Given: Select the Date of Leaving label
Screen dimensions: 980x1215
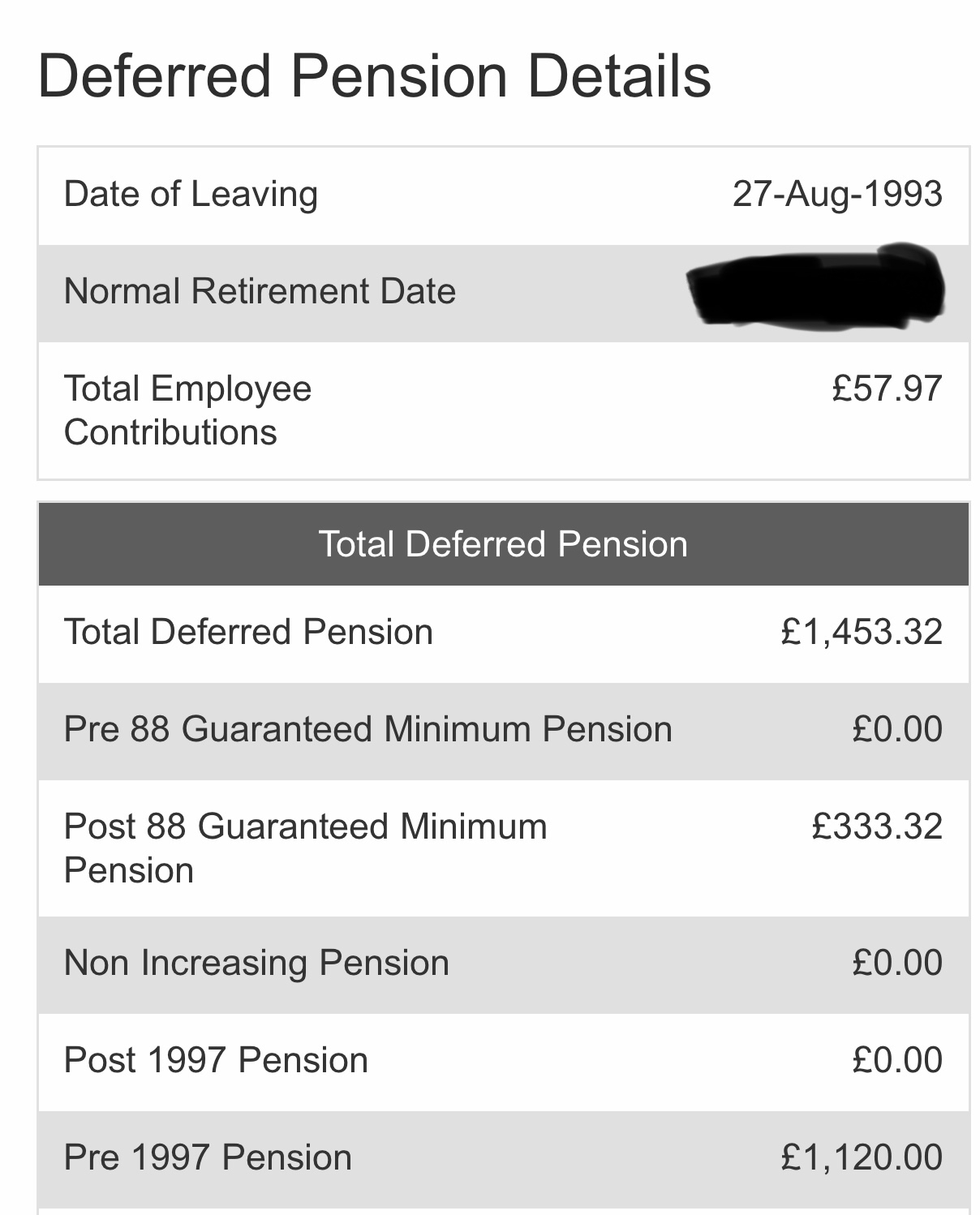Looking at the screenshot, I should 191,195.
